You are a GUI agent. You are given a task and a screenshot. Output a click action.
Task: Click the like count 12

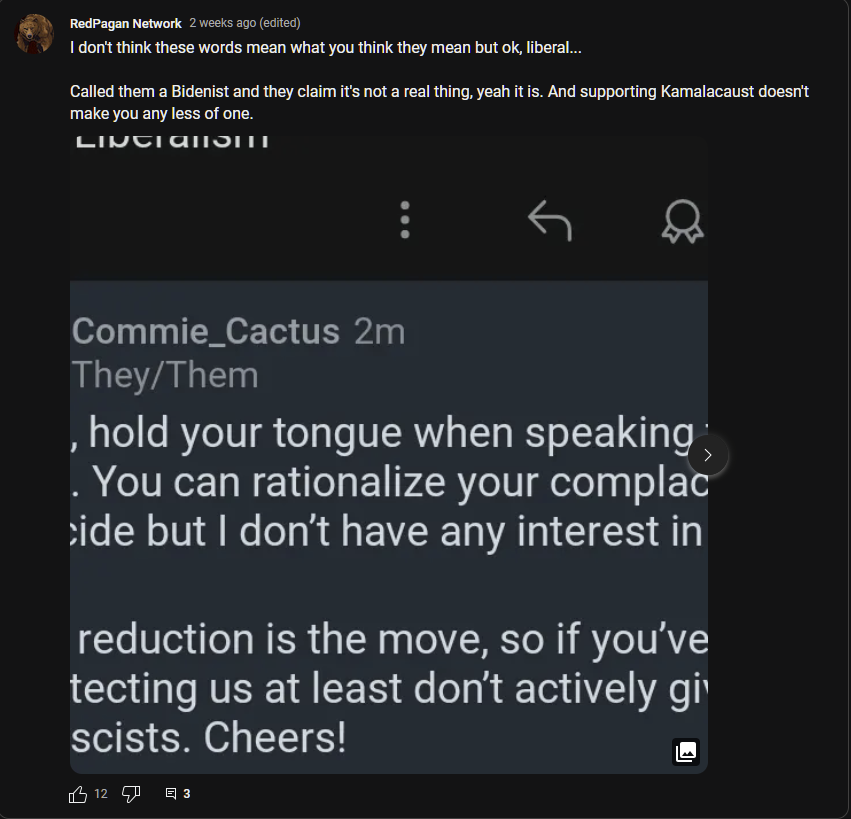101,794
